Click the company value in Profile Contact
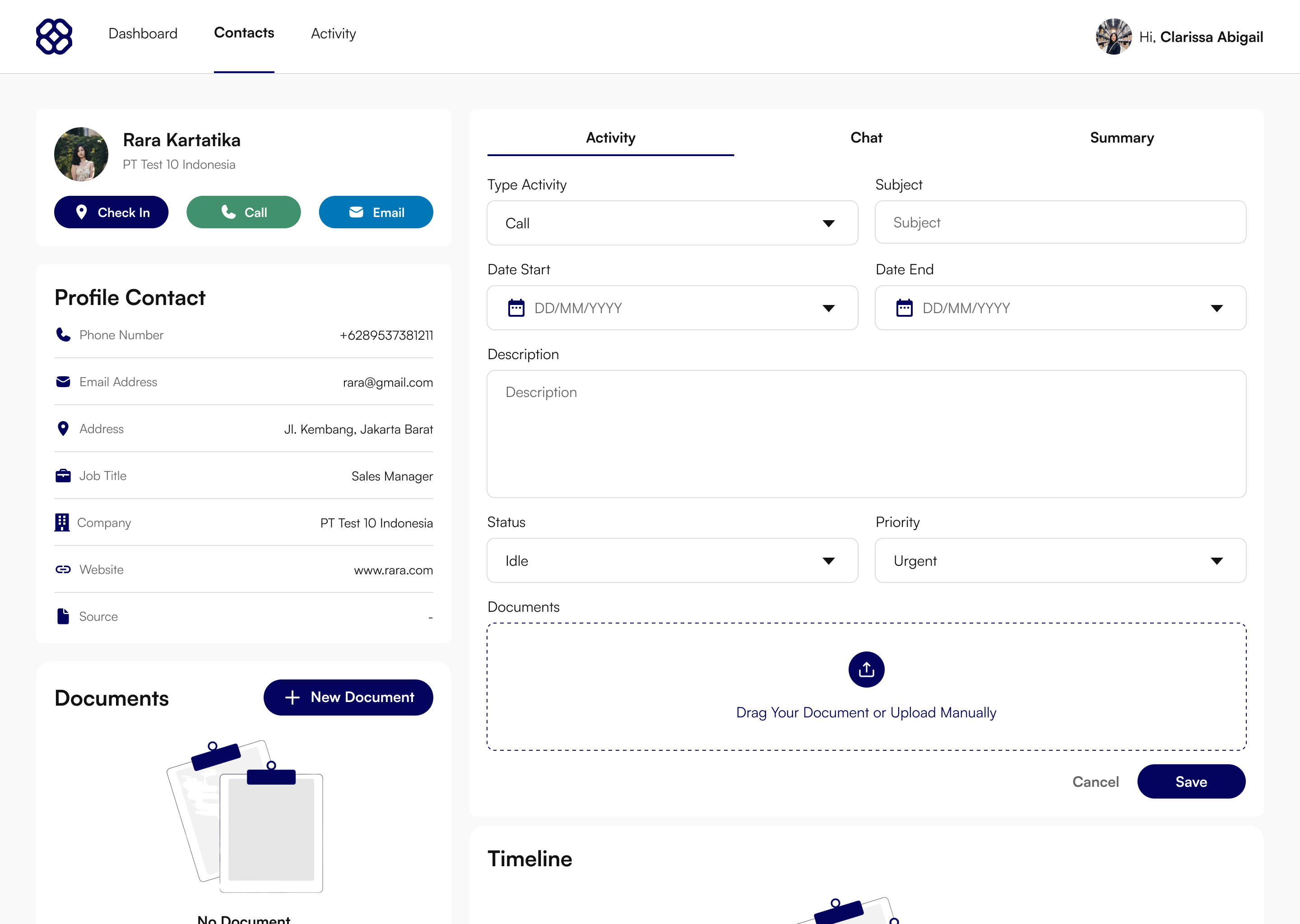Image resolution: width=1300 pixels, height=924 pixels. (x=376, y=523)
